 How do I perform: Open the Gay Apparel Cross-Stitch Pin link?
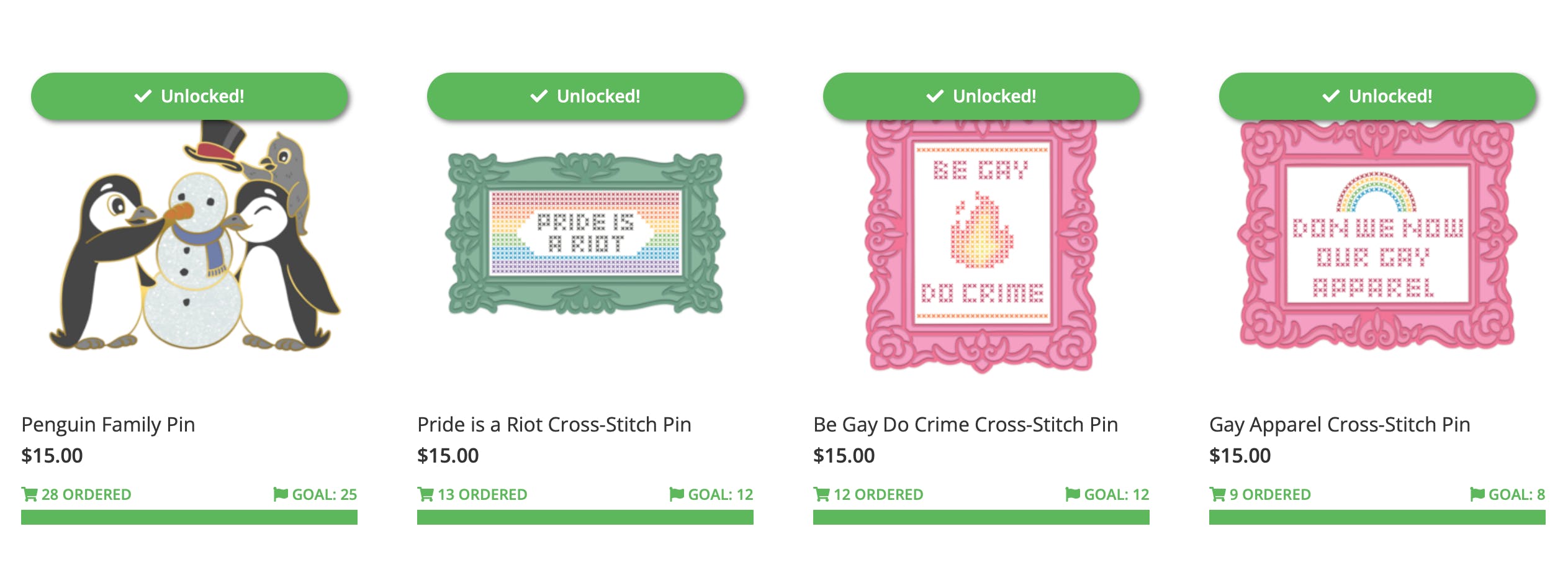pos(1340,425)
